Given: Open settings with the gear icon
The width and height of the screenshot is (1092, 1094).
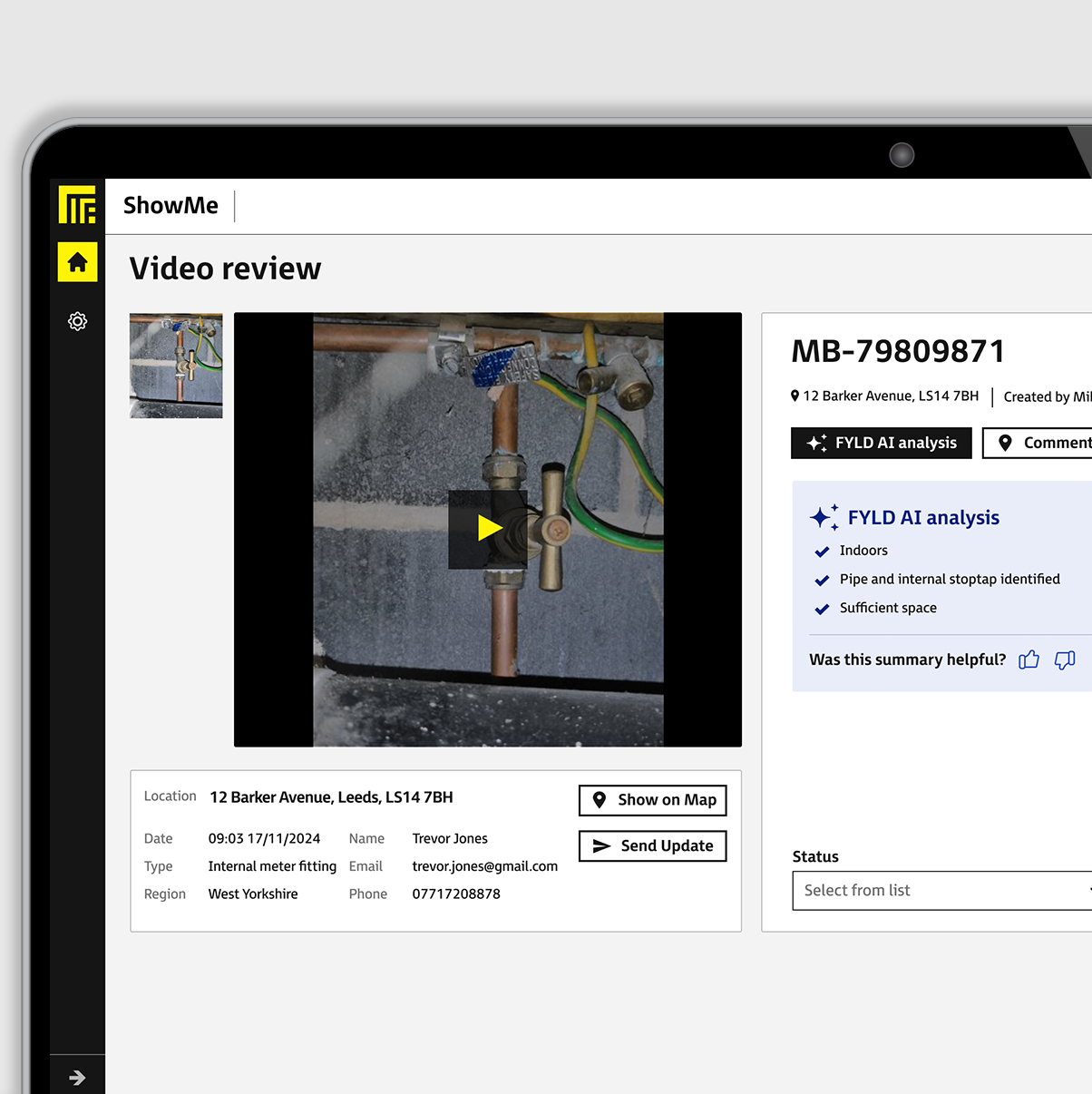Looking at the screenshot, I should [77, 321].
